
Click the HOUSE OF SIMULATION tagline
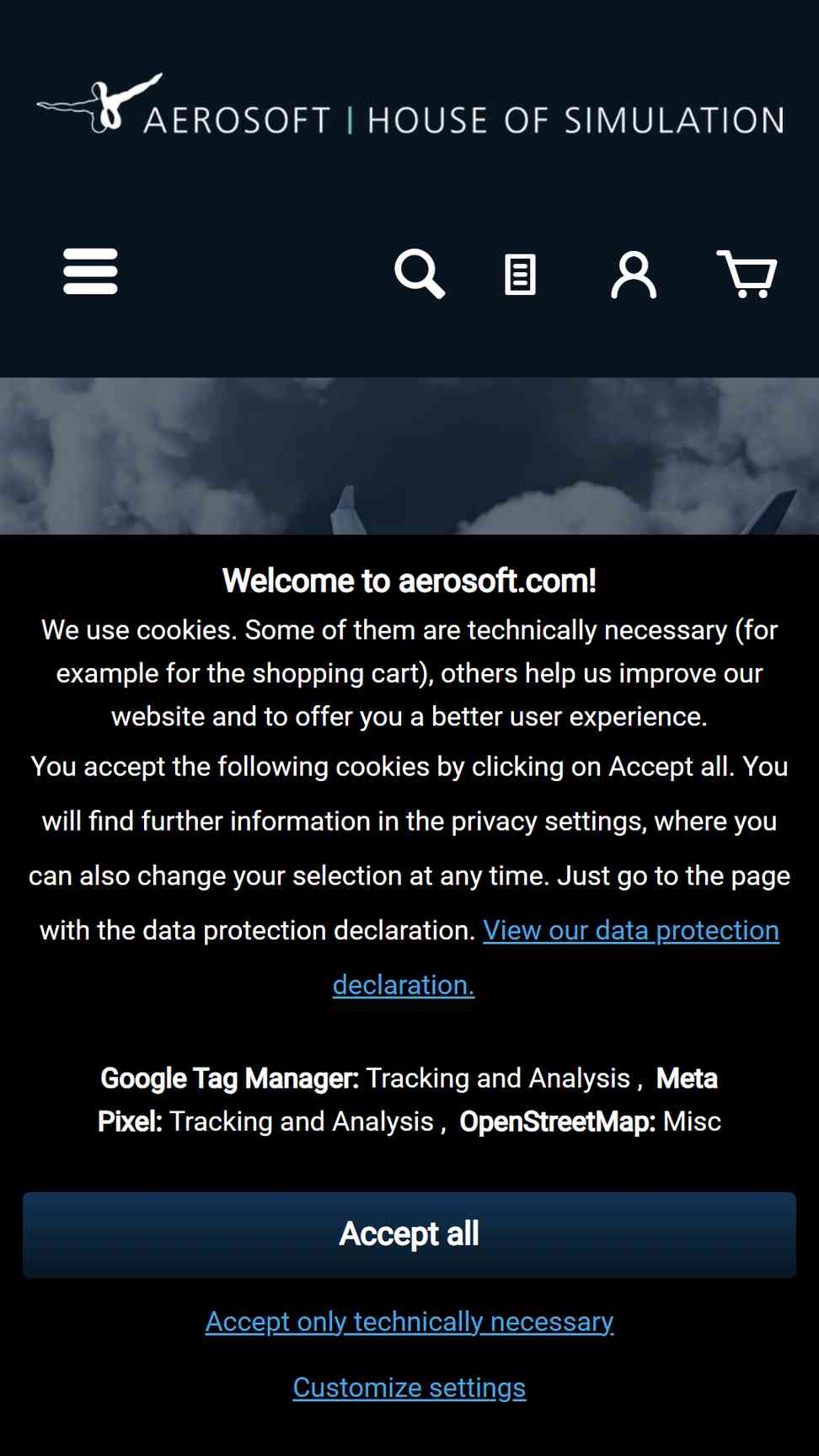click(576, 120)
